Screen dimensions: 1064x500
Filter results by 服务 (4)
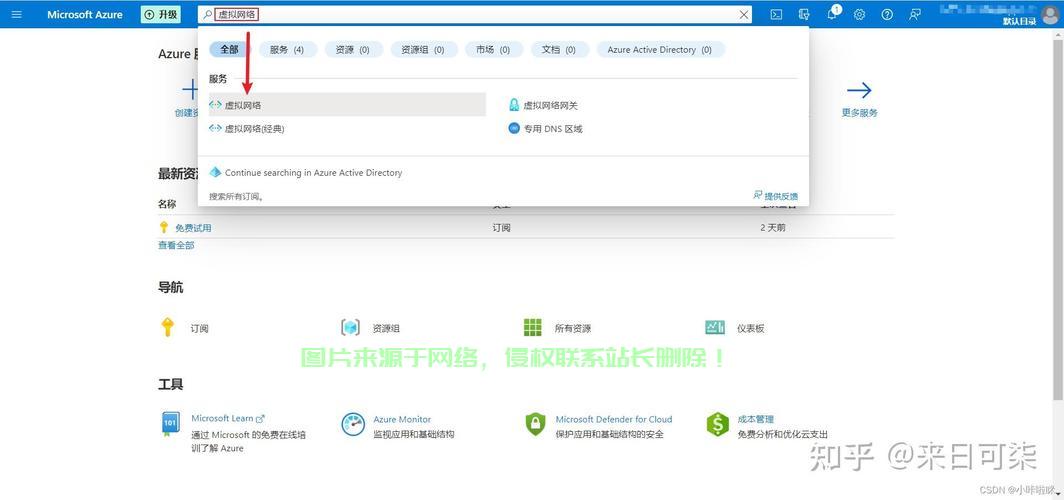click(287, 50)
